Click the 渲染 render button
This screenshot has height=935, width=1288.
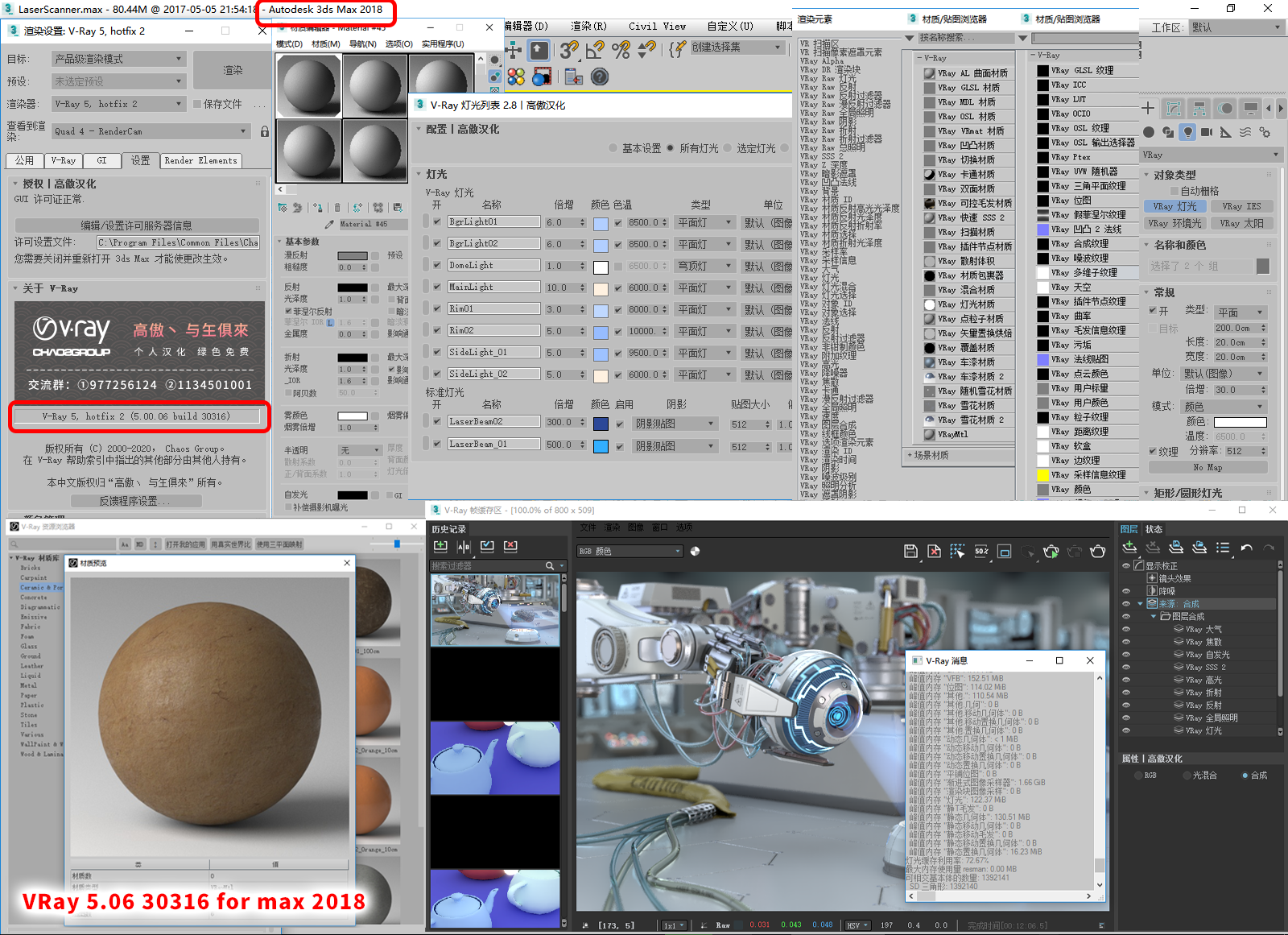pyautogui.click(x=233, y=70)
